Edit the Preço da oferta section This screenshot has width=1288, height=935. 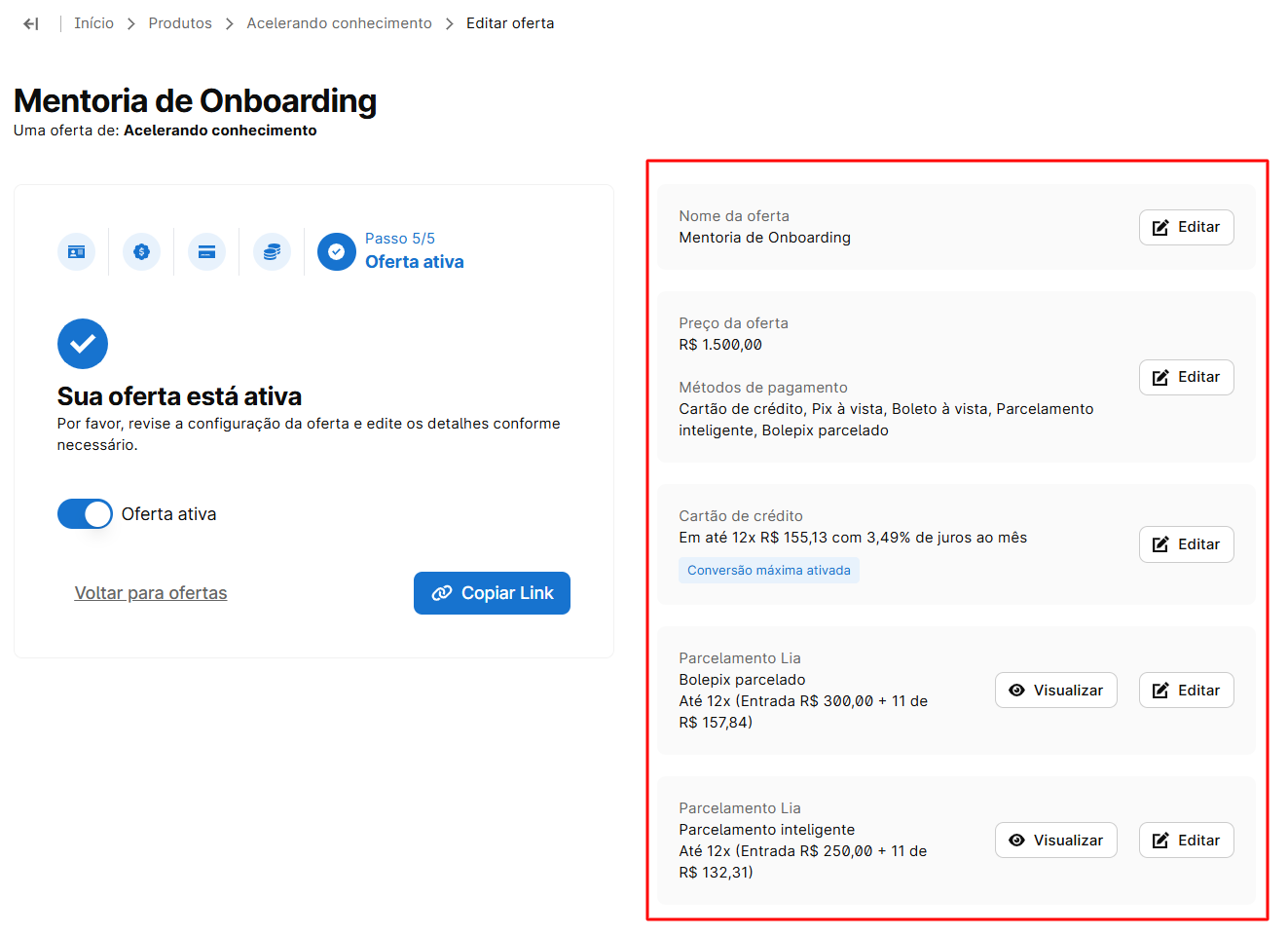pos(1186,377)
